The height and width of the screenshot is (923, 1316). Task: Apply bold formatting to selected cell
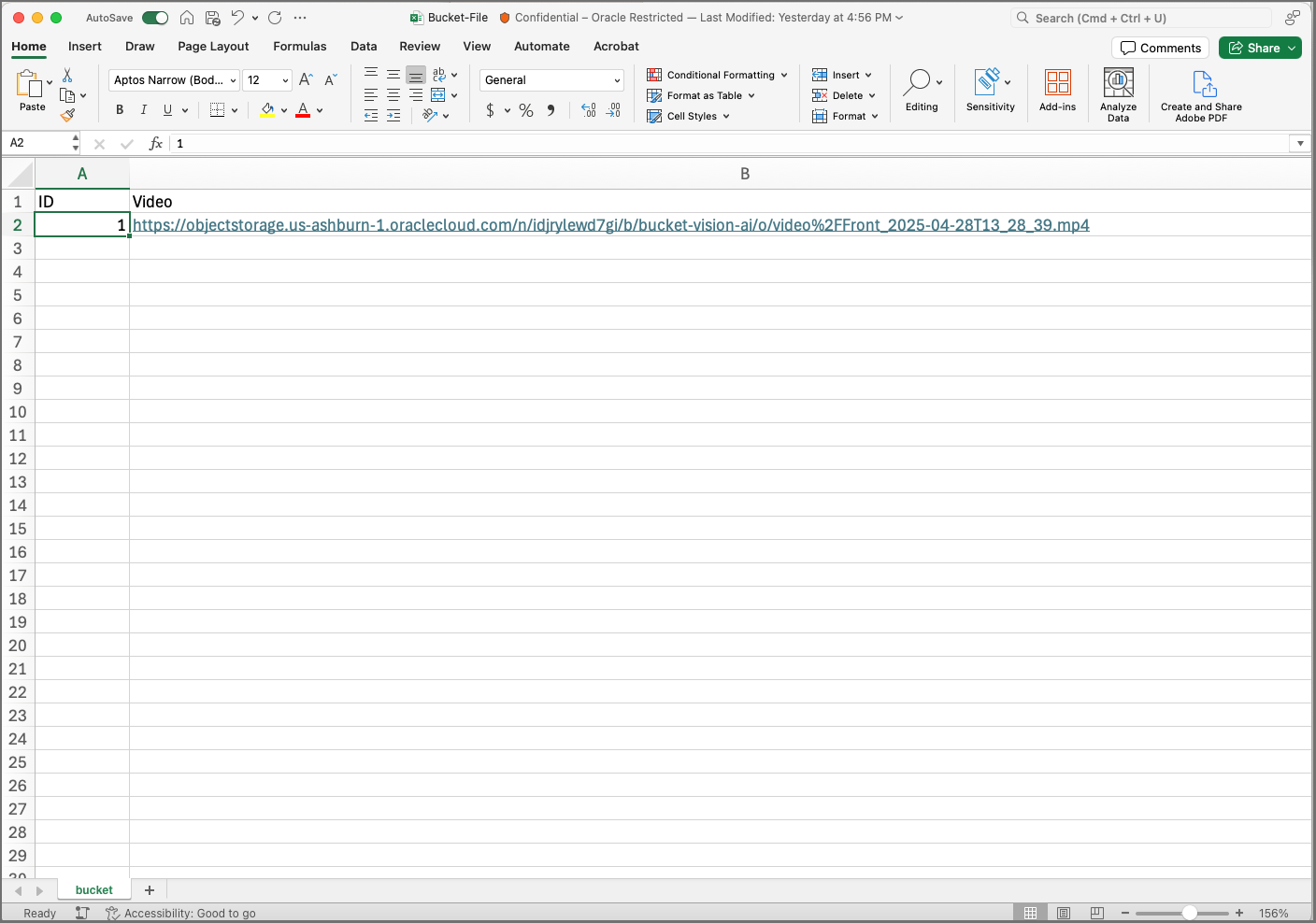click(119, 109)
